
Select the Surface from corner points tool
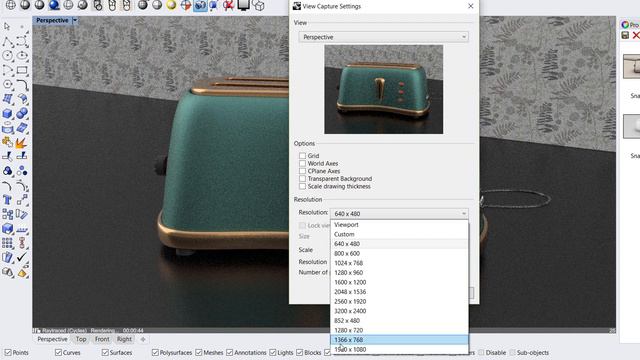[x=7, y=99]
